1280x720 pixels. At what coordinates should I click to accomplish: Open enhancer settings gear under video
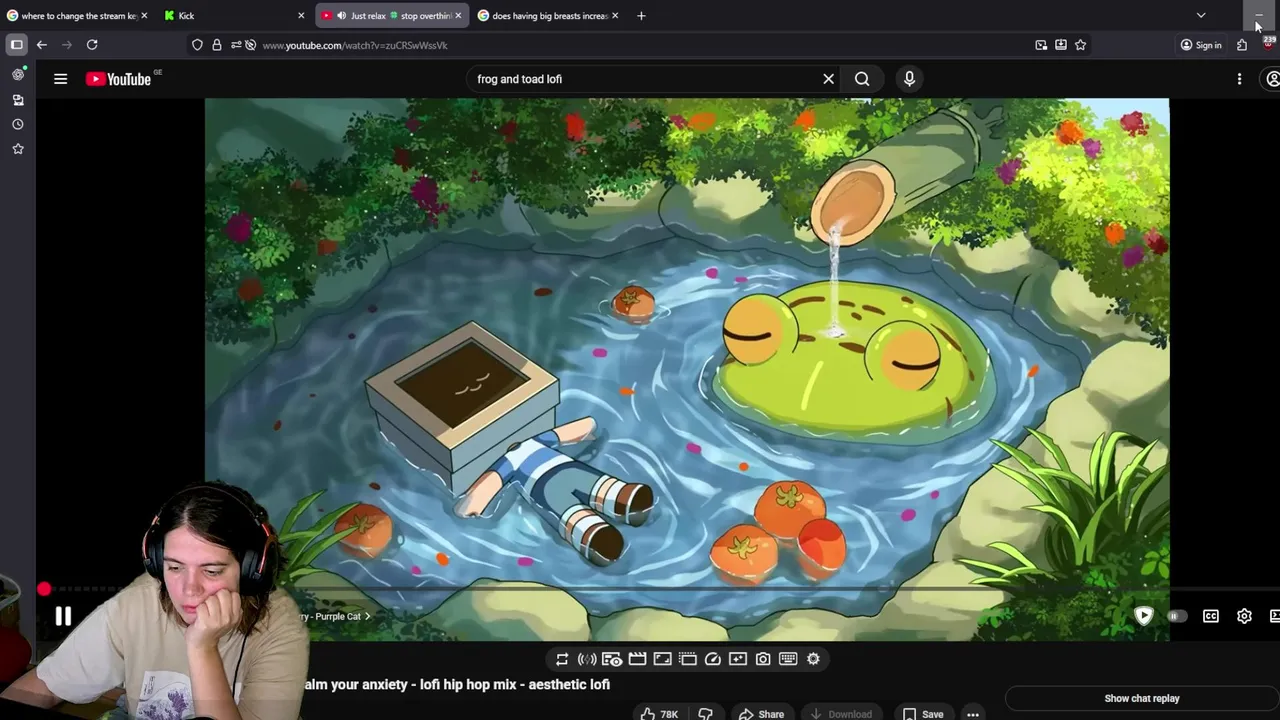(x=813, y=659)
